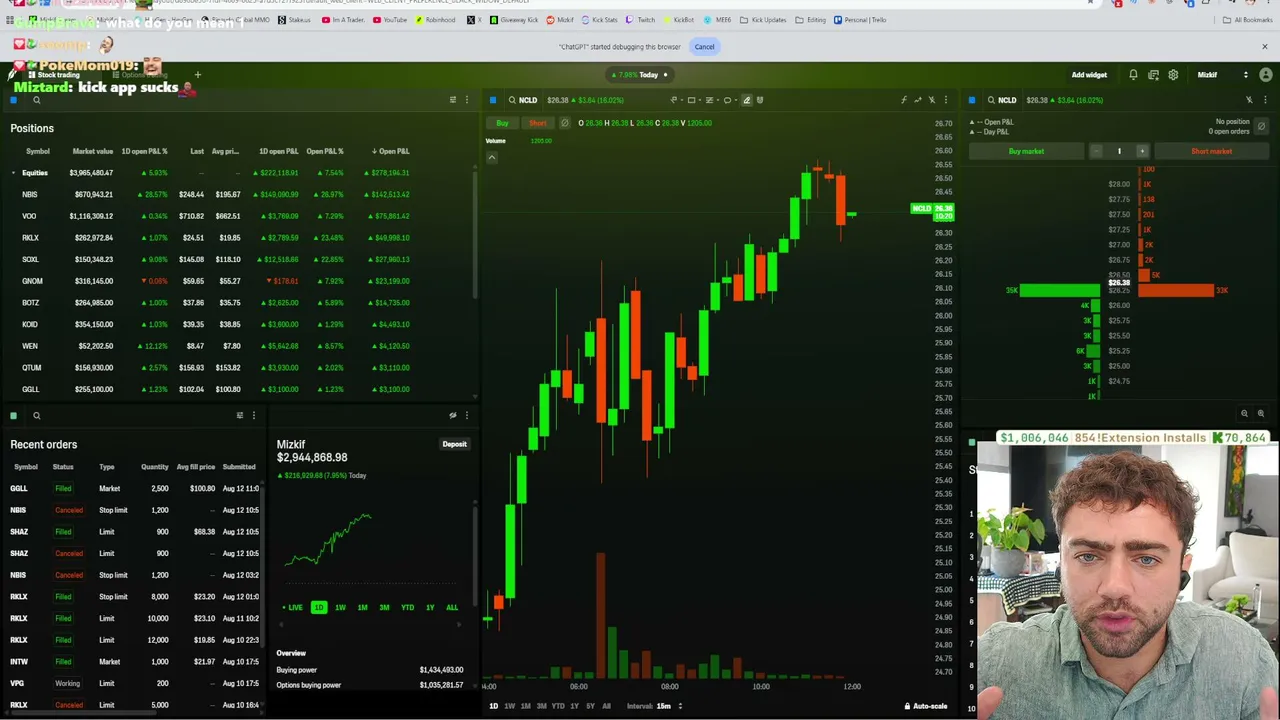Image resolution: width=1280 pixels, height=720 pixels.
Task: Zoom out the order ladder with the magnifier
Action: coord(1245,414)
